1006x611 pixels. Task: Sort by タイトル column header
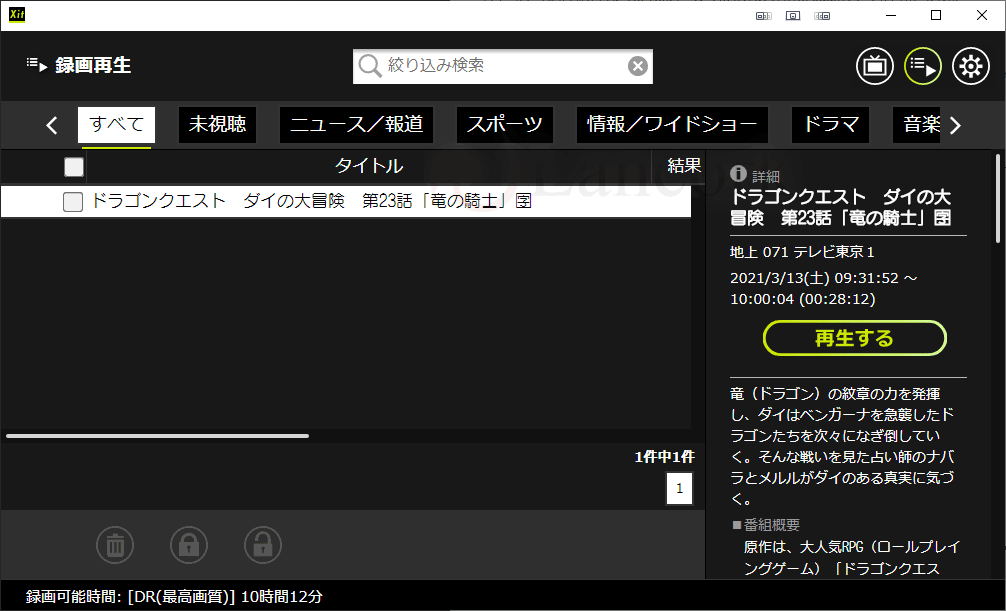369,166
